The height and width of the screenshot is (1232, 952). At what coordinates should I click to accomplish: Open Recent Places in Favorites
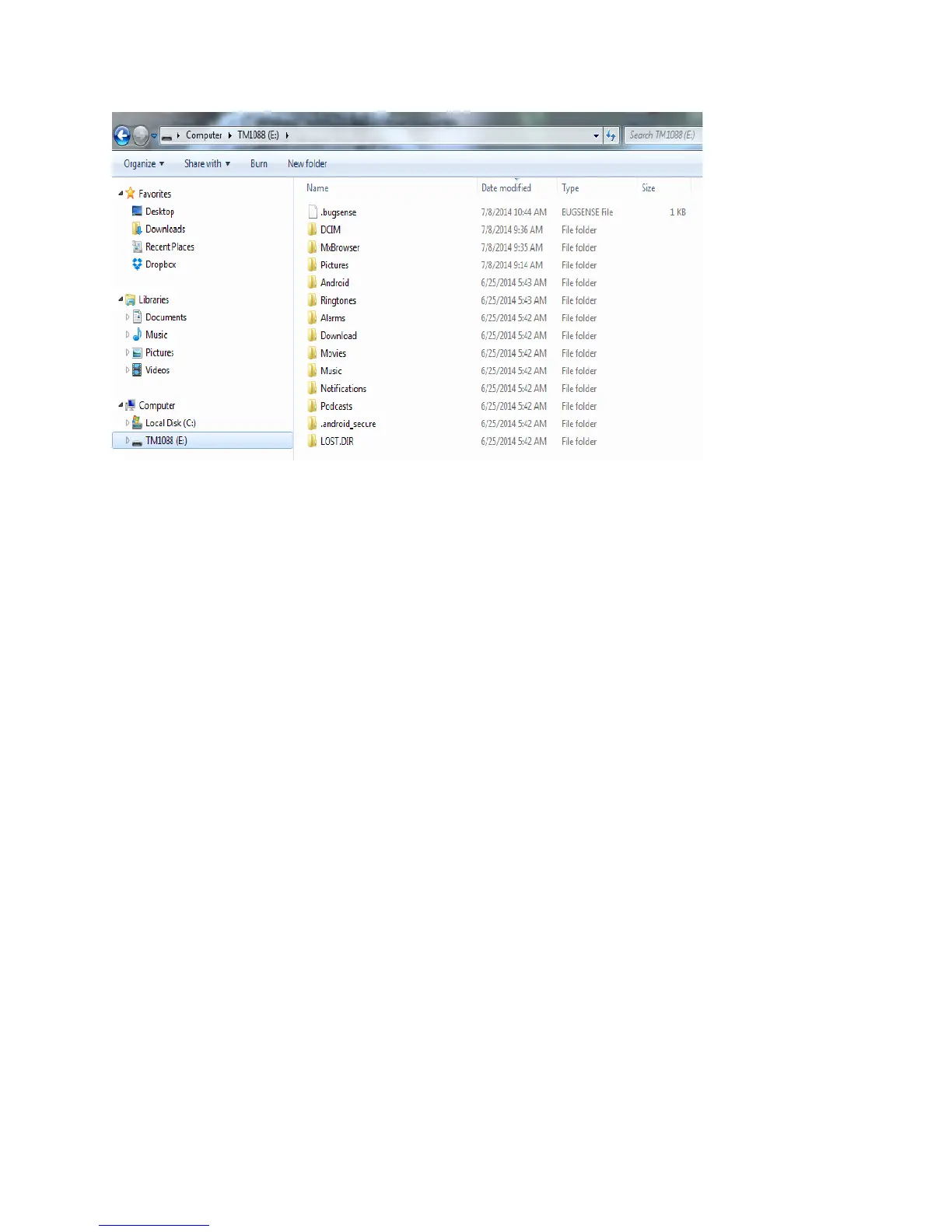point(170,247)
